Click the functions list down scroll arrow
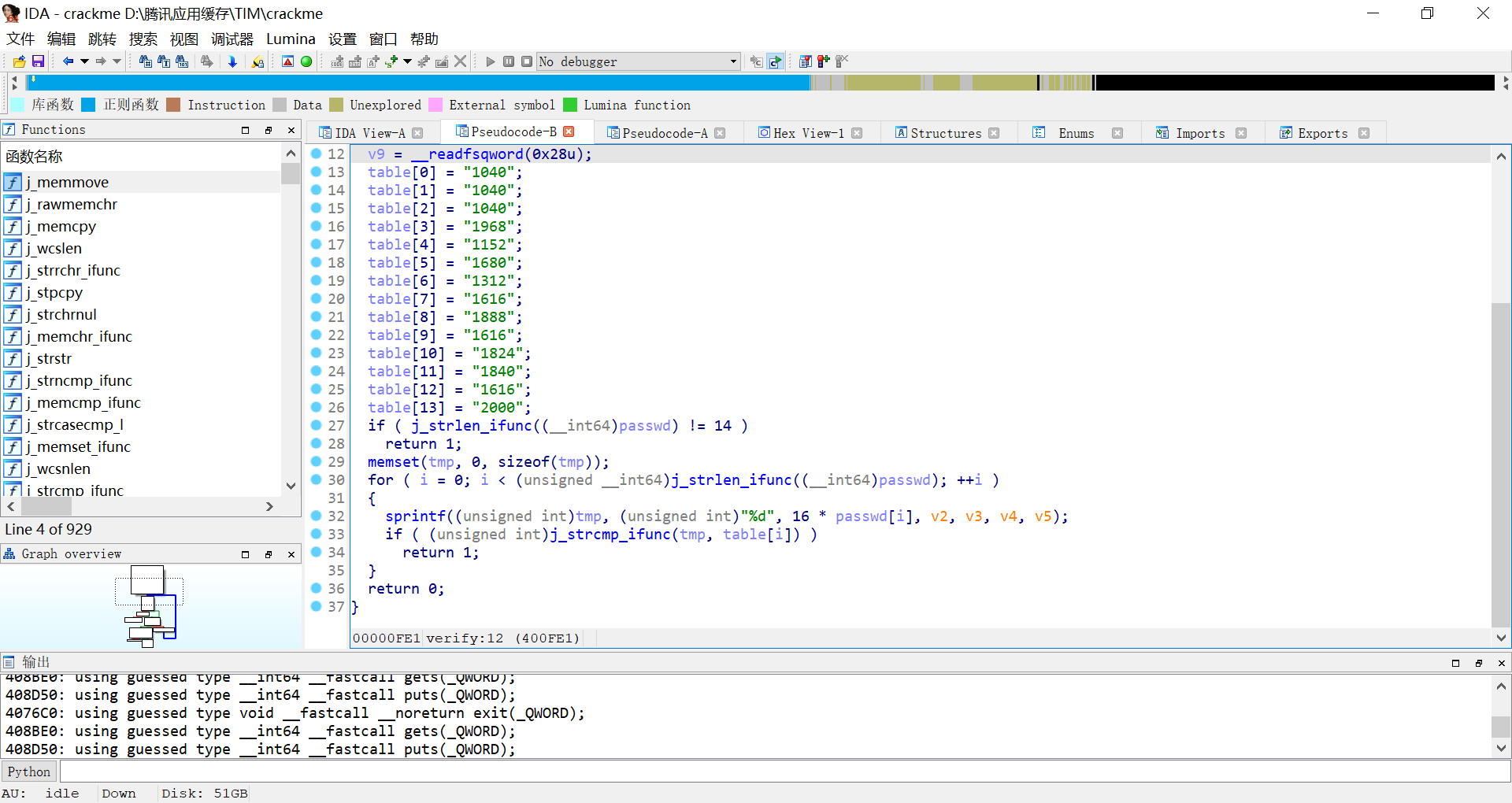Image resolution: width=1512 pixels, height=803 pixels. [x=291, y=486]
